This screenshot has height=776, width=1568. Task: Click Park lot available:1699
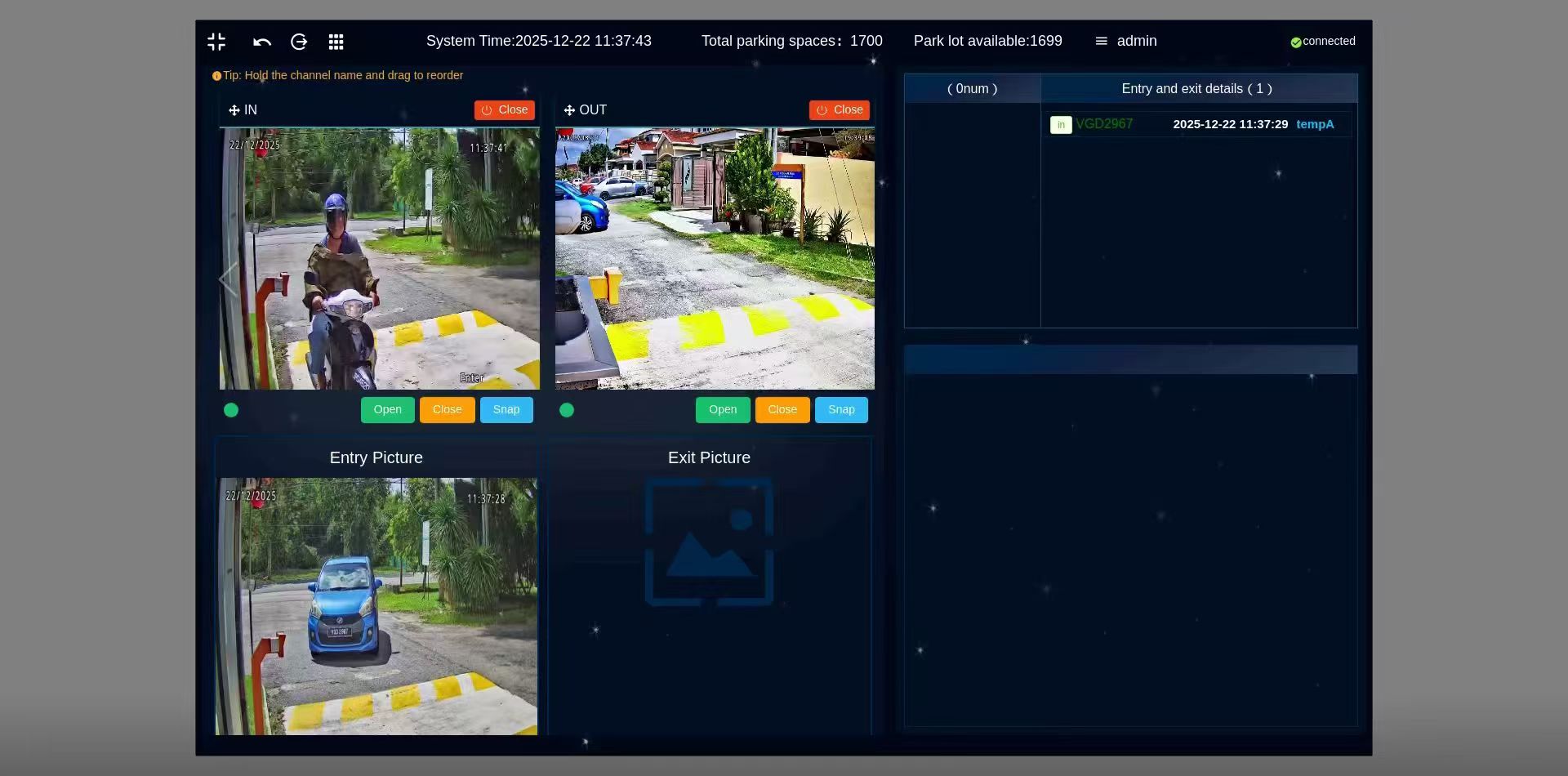[988, 41]
